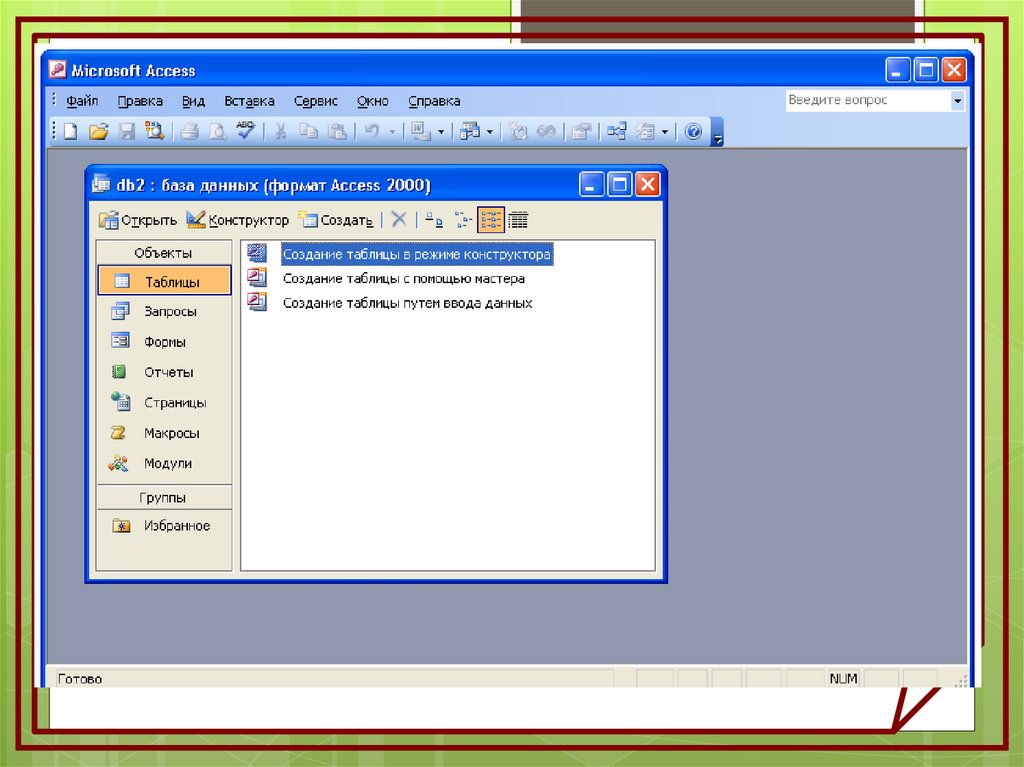Open the Вид menu
The height and width of the screenshot is (767, 1024).
[193, 101]
